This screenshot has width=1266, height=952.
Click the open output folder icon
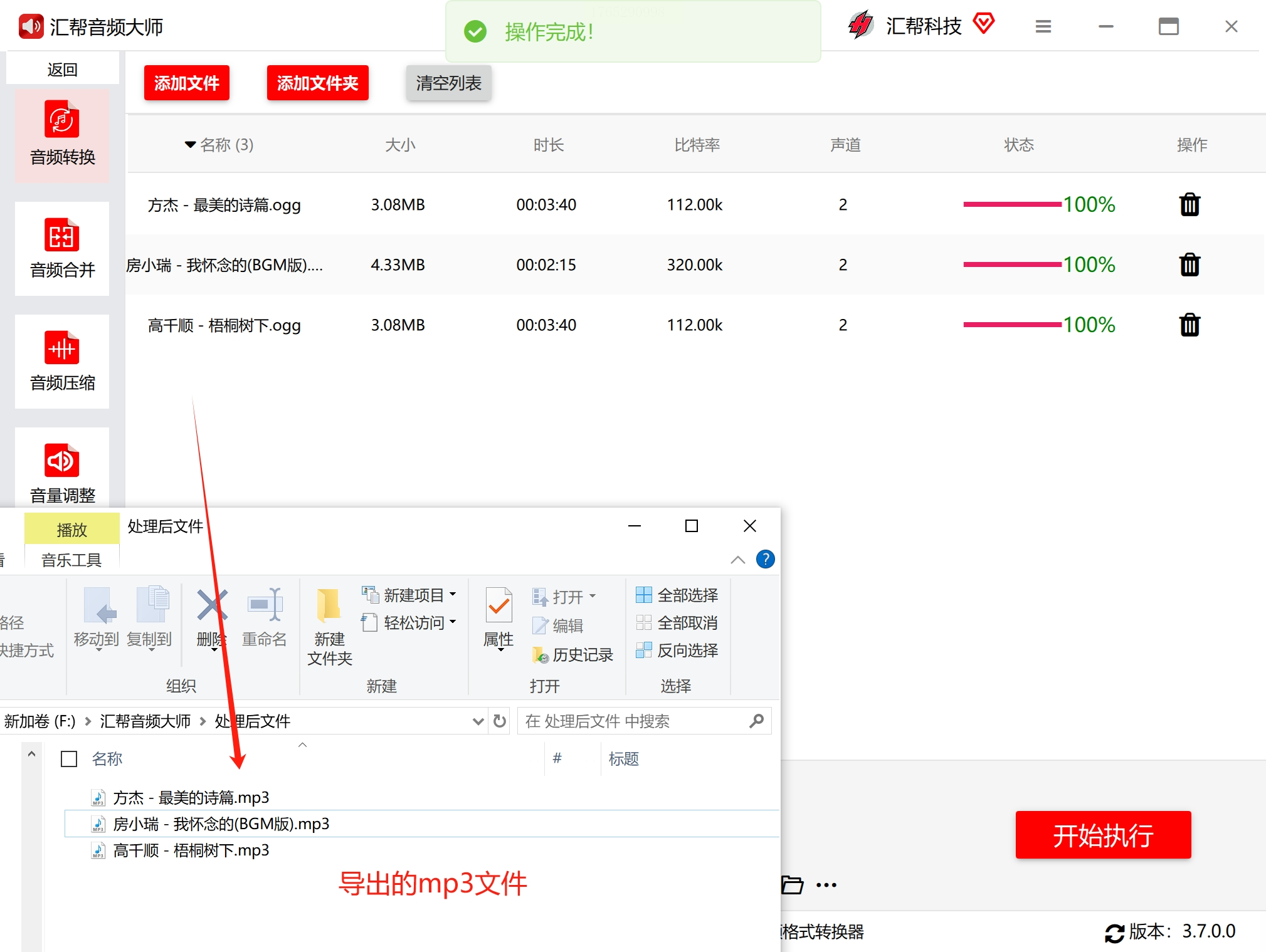793,885
